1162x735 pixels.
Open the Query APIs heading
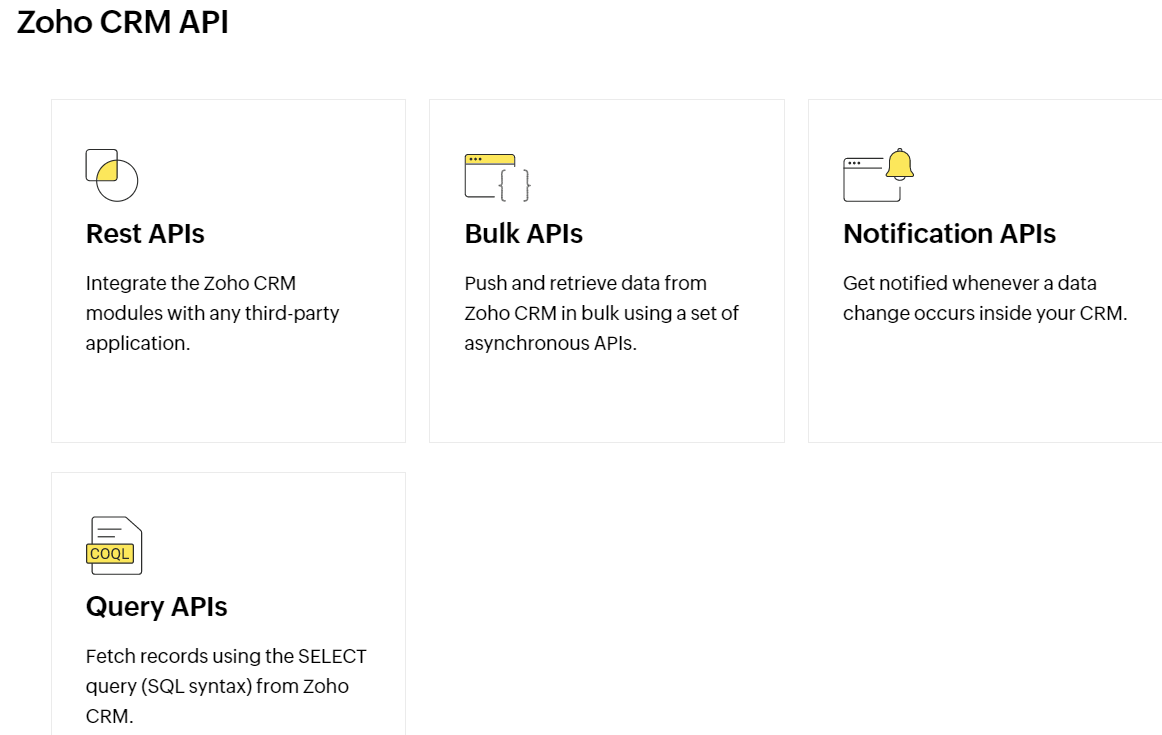tap(156, 607)
